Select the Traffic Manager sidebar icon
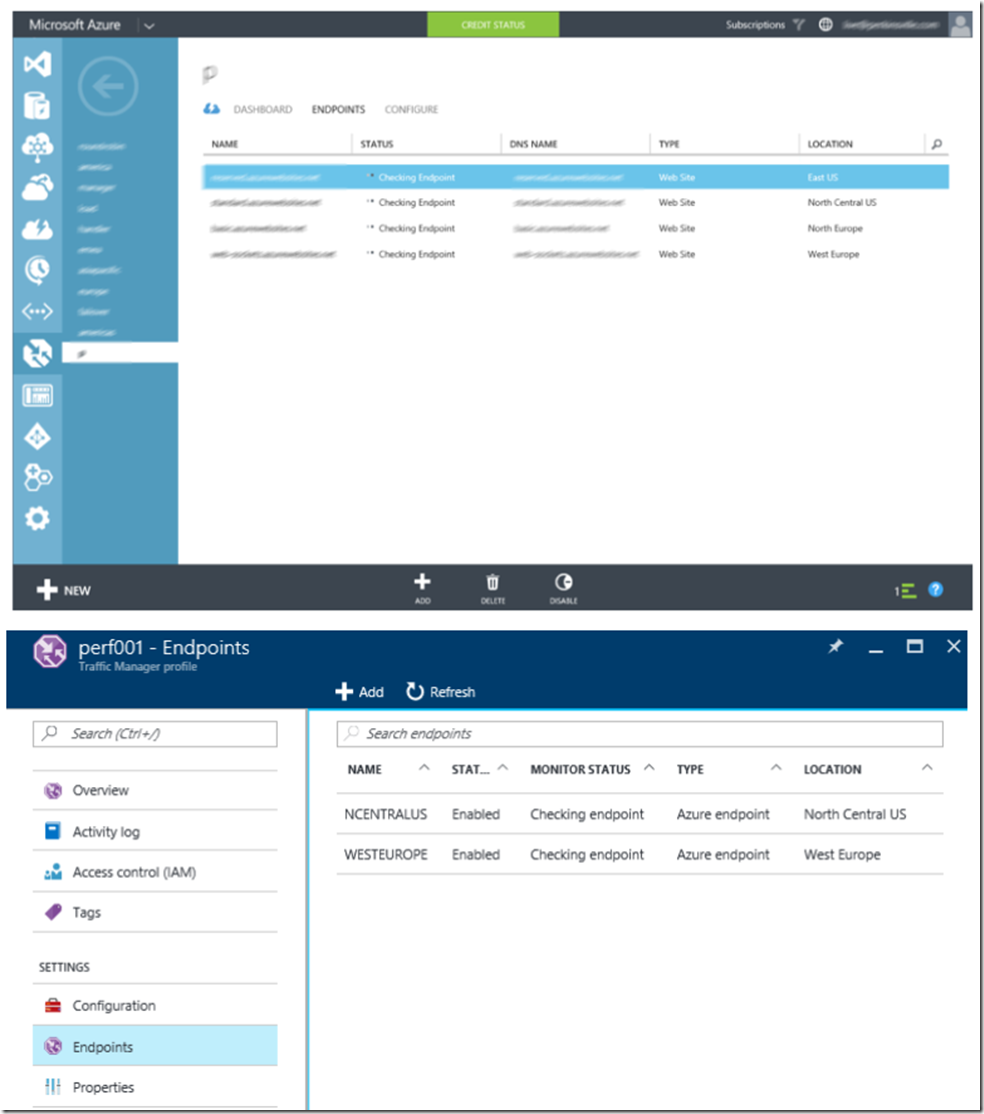 37,353
